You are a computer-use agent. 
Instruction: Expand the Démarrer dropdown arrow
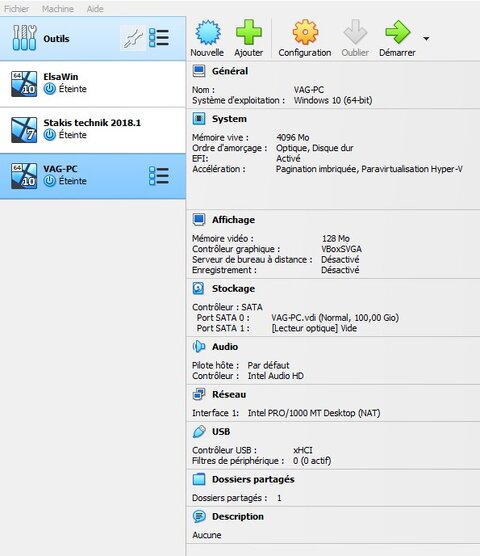pyautogui.click(x=426, y=38)
